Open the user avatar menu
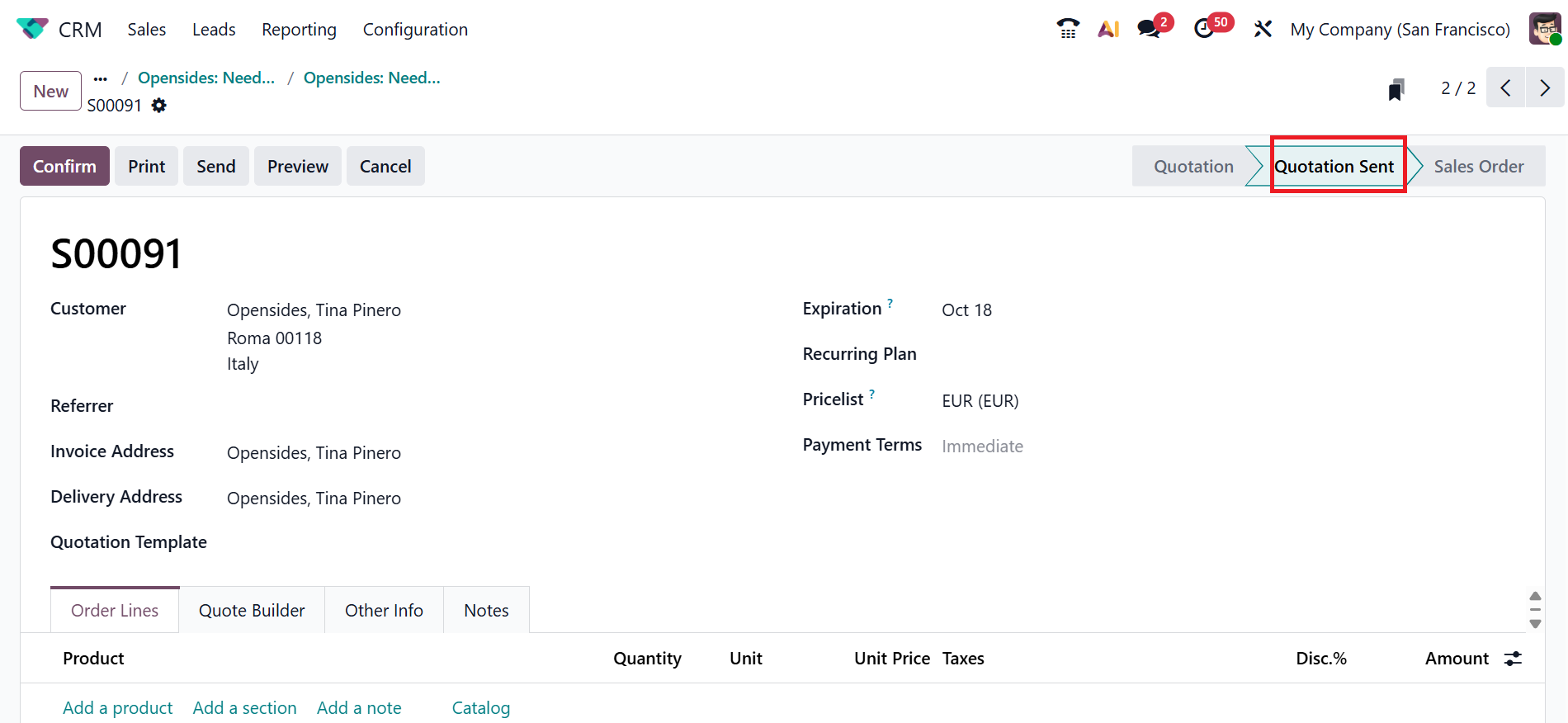Screen dimensions: 1568x723 tap(1545, 29)
